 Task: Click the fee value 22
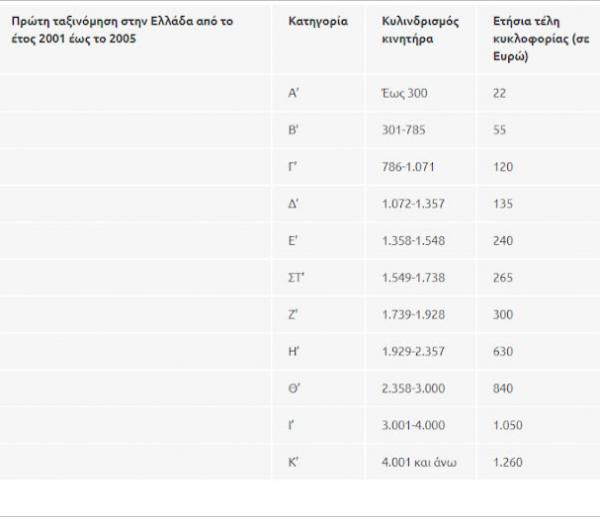[500, 93]
